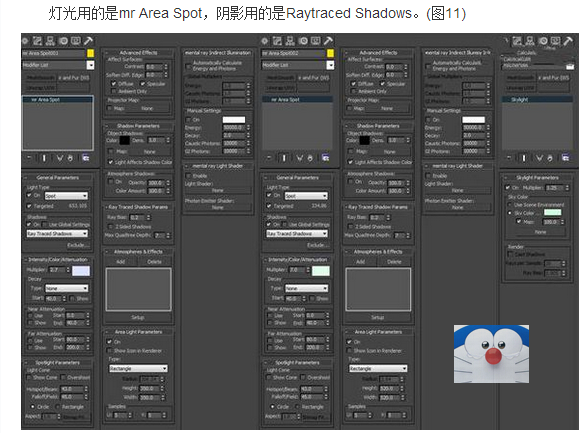The width and height of the screenshot is (579, 433).
Task: Open Display tab icon in Spot001 panel
Action: (x=76, y=41)
